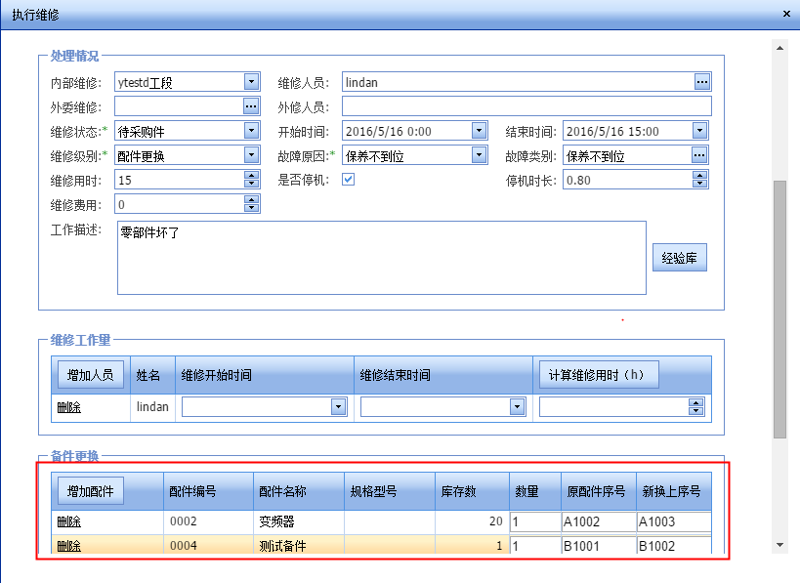Click the 增加人员 button
The image size is (800, 583).
point(90,375)
